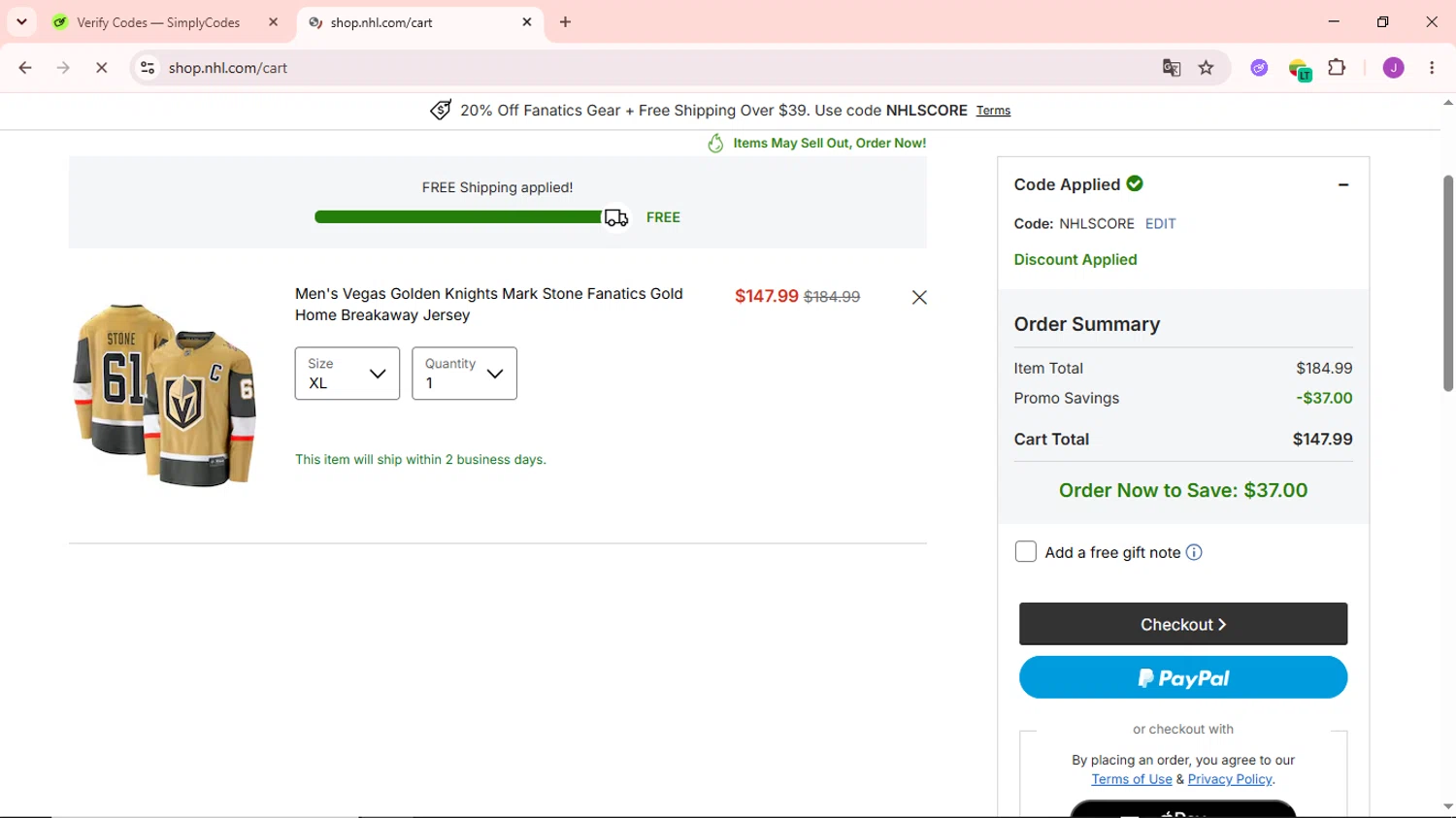Open the Size XL dropdown

tap(347, 374)
